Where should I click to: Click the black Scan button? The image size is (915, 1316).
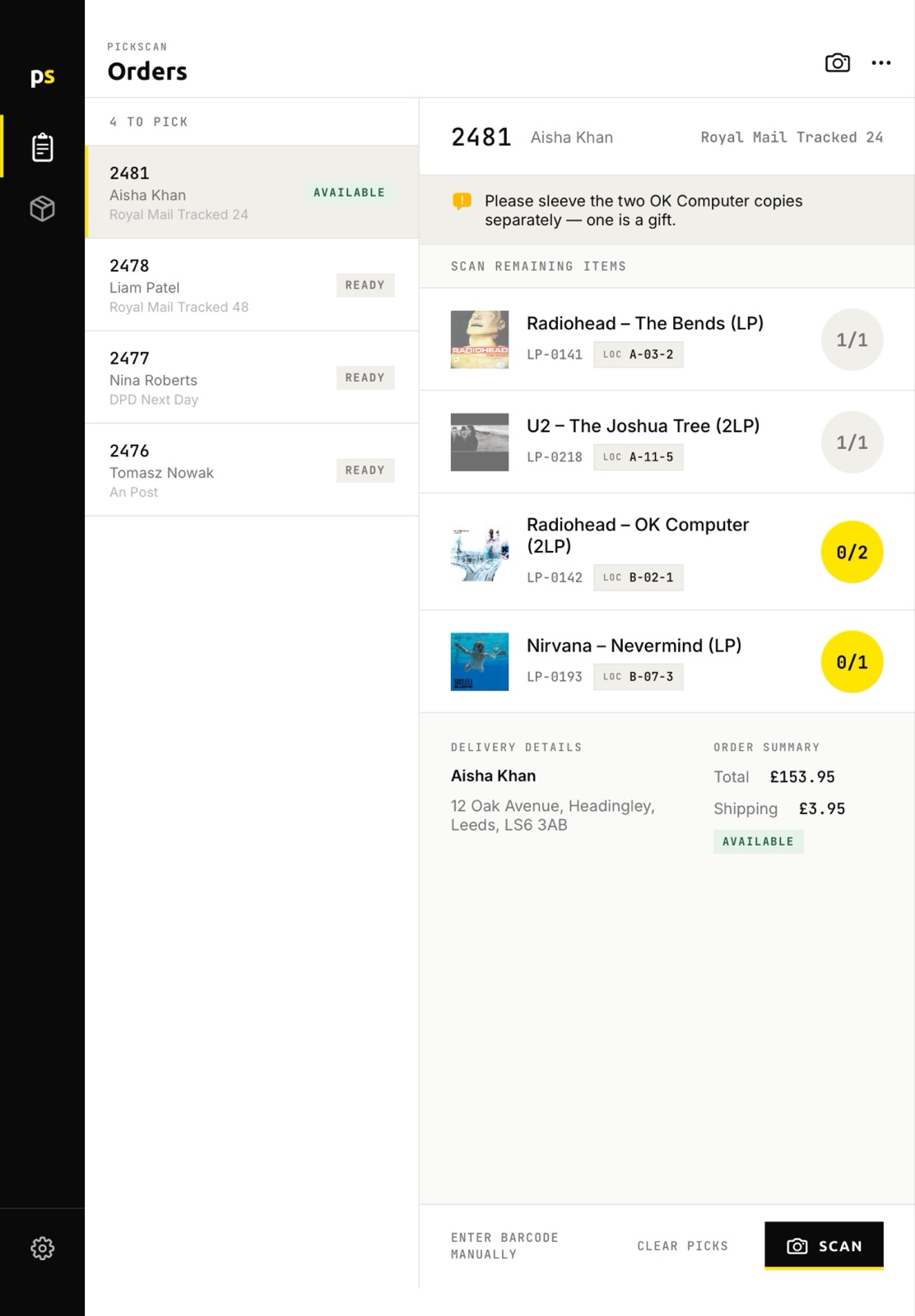point(824,1245)
